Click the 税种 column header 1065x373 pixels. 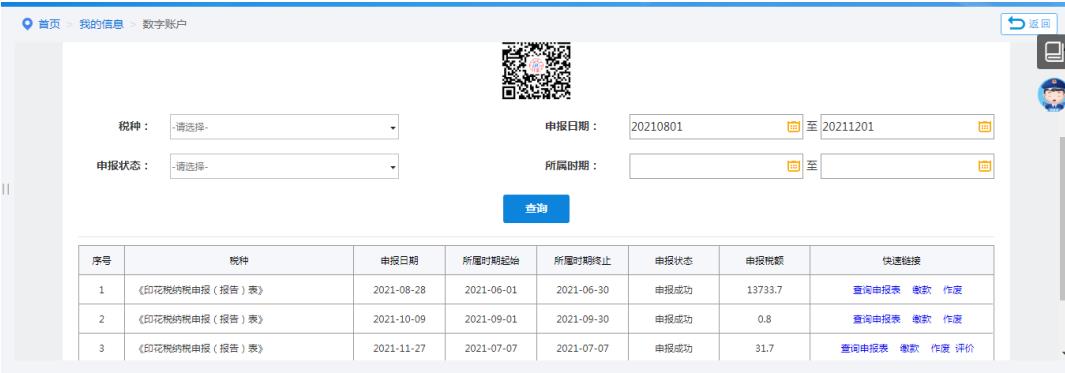239,261
